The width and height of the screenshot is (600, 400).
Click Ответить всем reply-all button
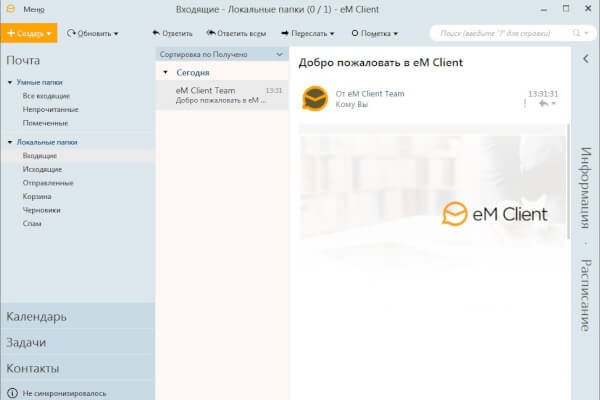point(236,33)
